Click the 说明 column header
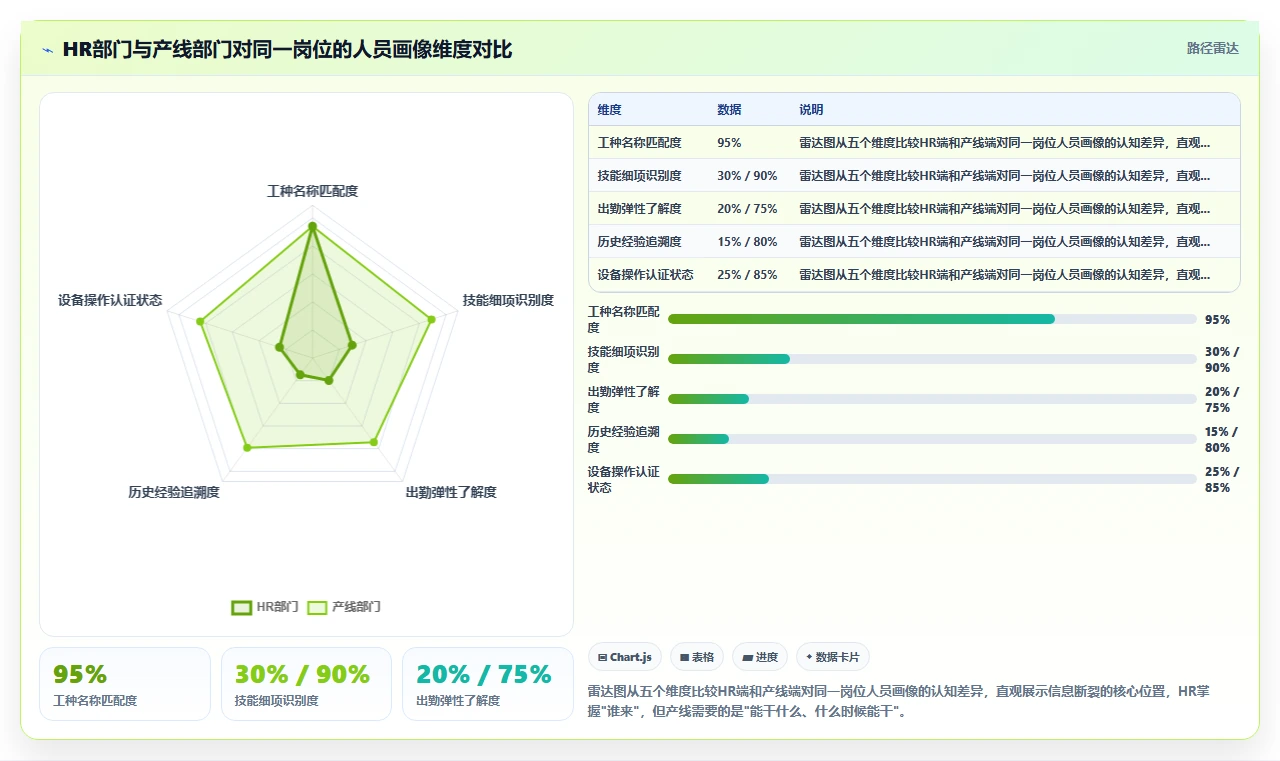 811,110
